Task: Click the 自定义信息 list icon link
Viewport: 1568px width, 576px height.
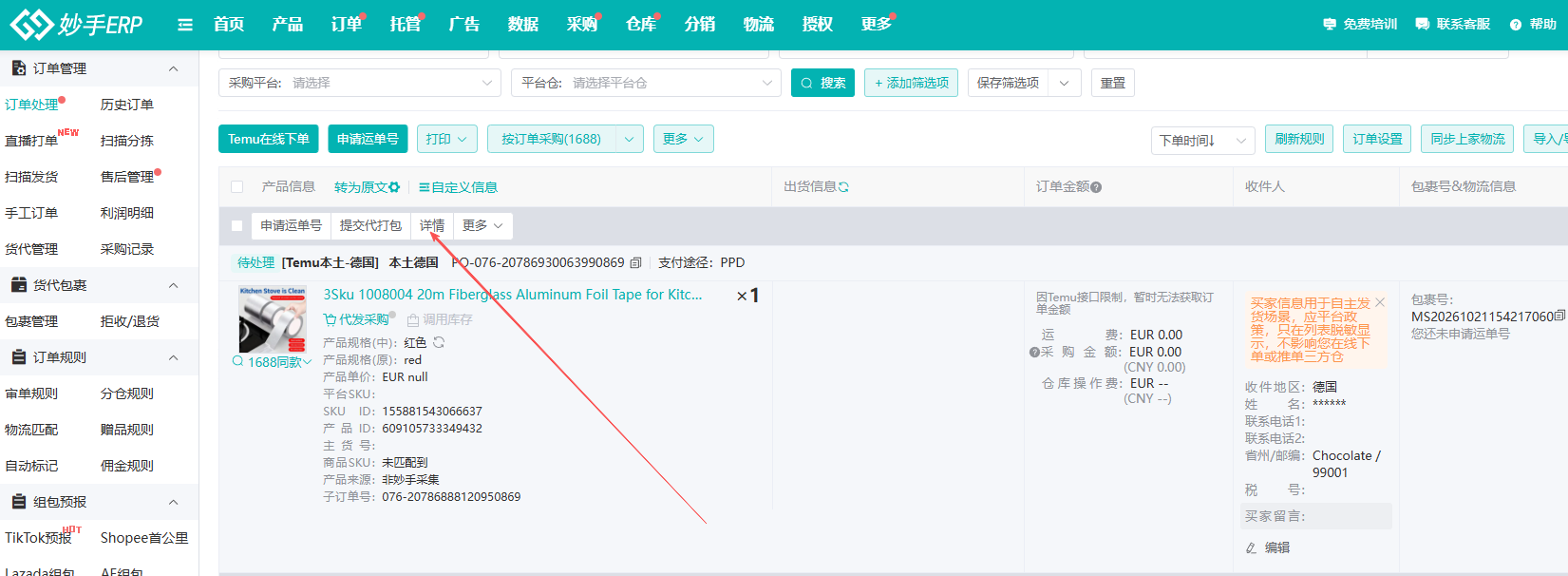Action: (x=458, y=187)
